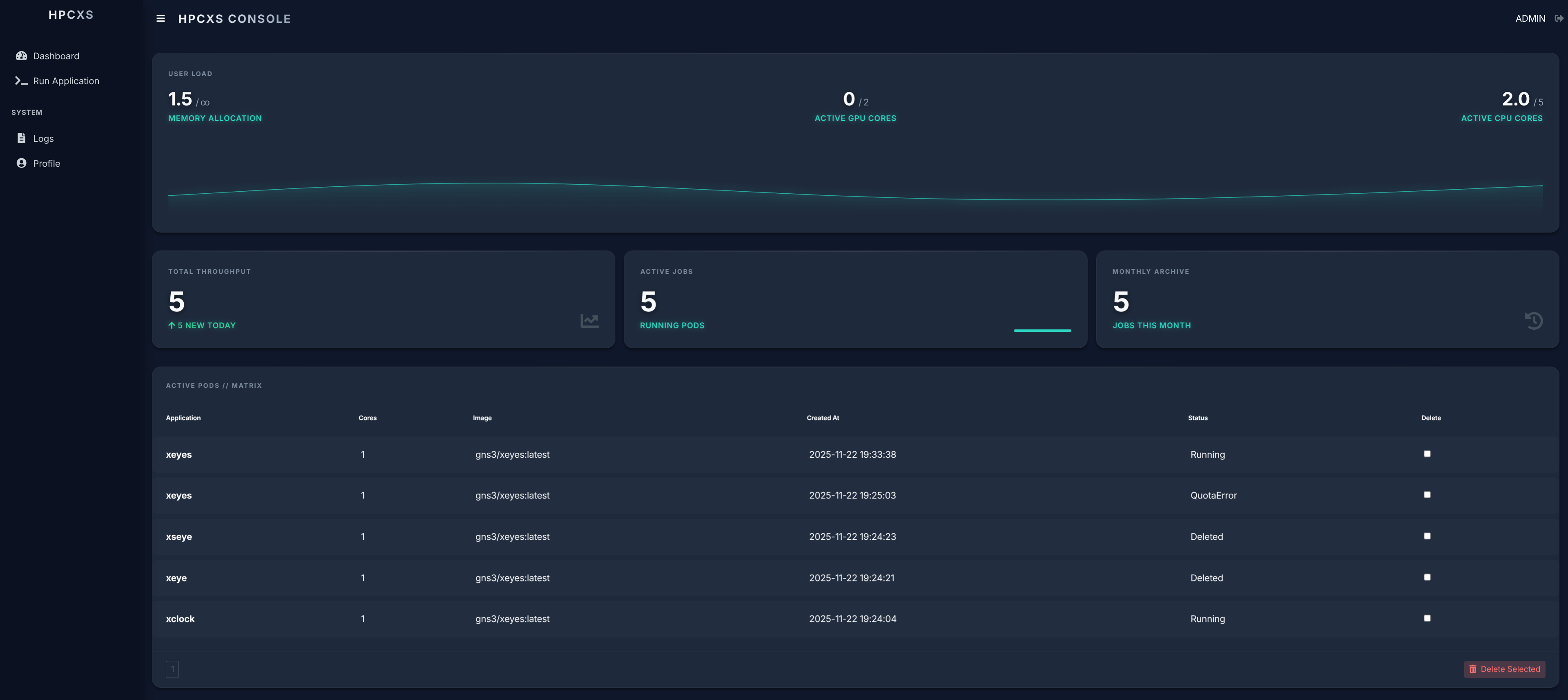Click the Profile user icon
This screenshot has height=700, width=1568.
tap(20, 163)
